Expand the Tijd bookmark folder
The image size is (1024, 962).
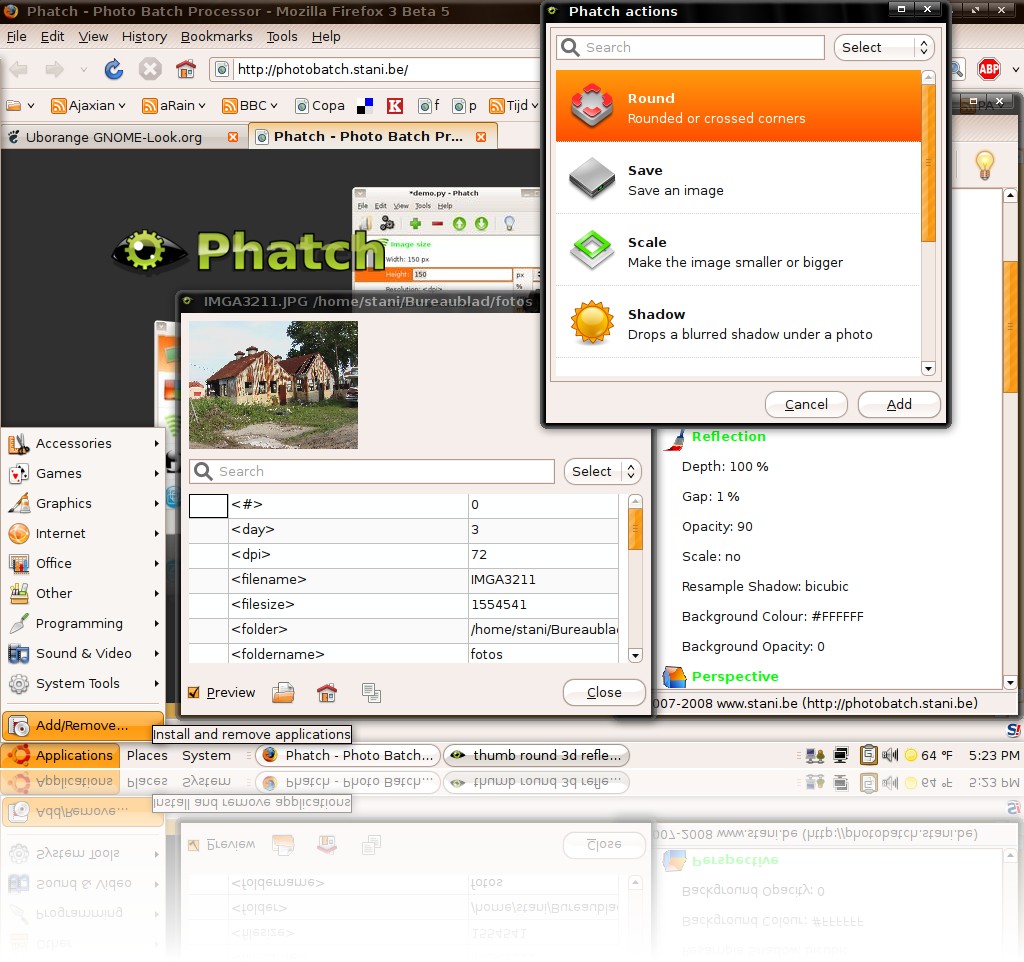tap(514, 106)
